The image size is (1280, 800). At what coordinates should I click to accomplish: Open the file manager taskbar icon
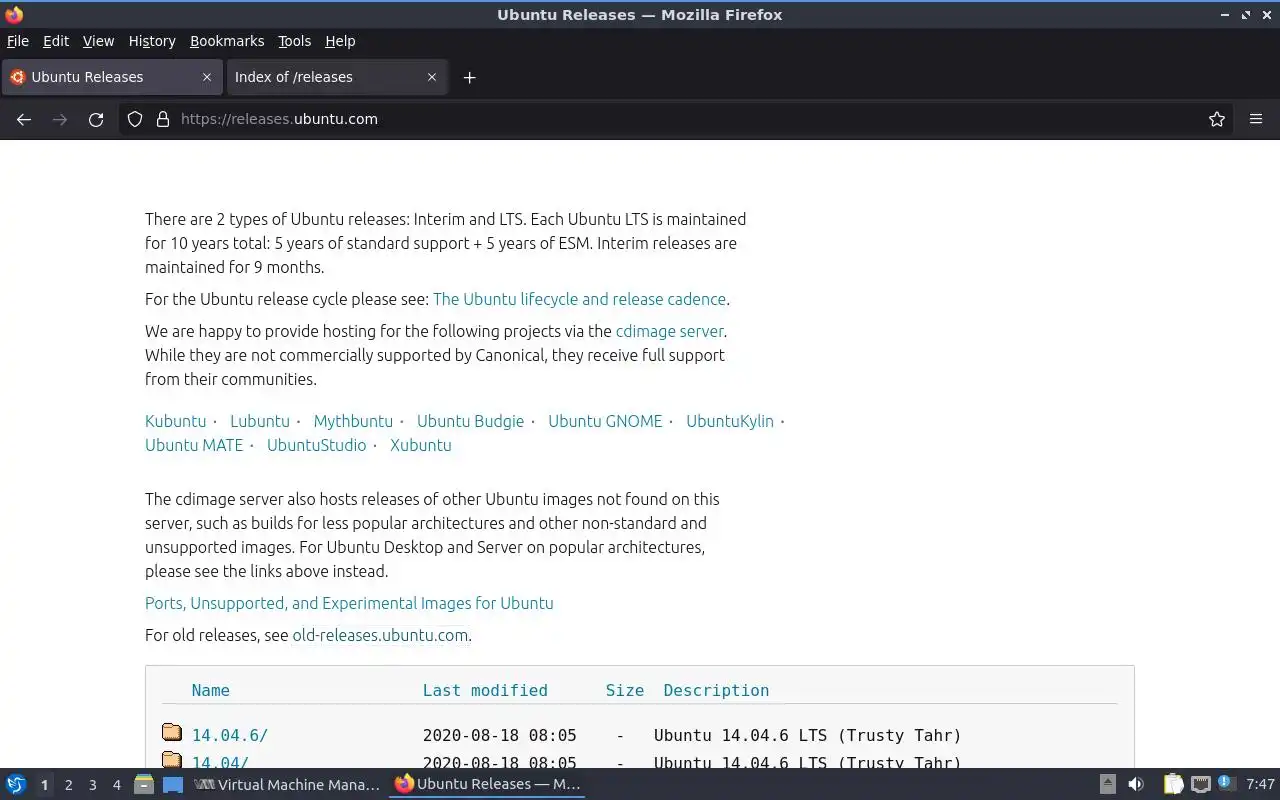click(144, 784)
